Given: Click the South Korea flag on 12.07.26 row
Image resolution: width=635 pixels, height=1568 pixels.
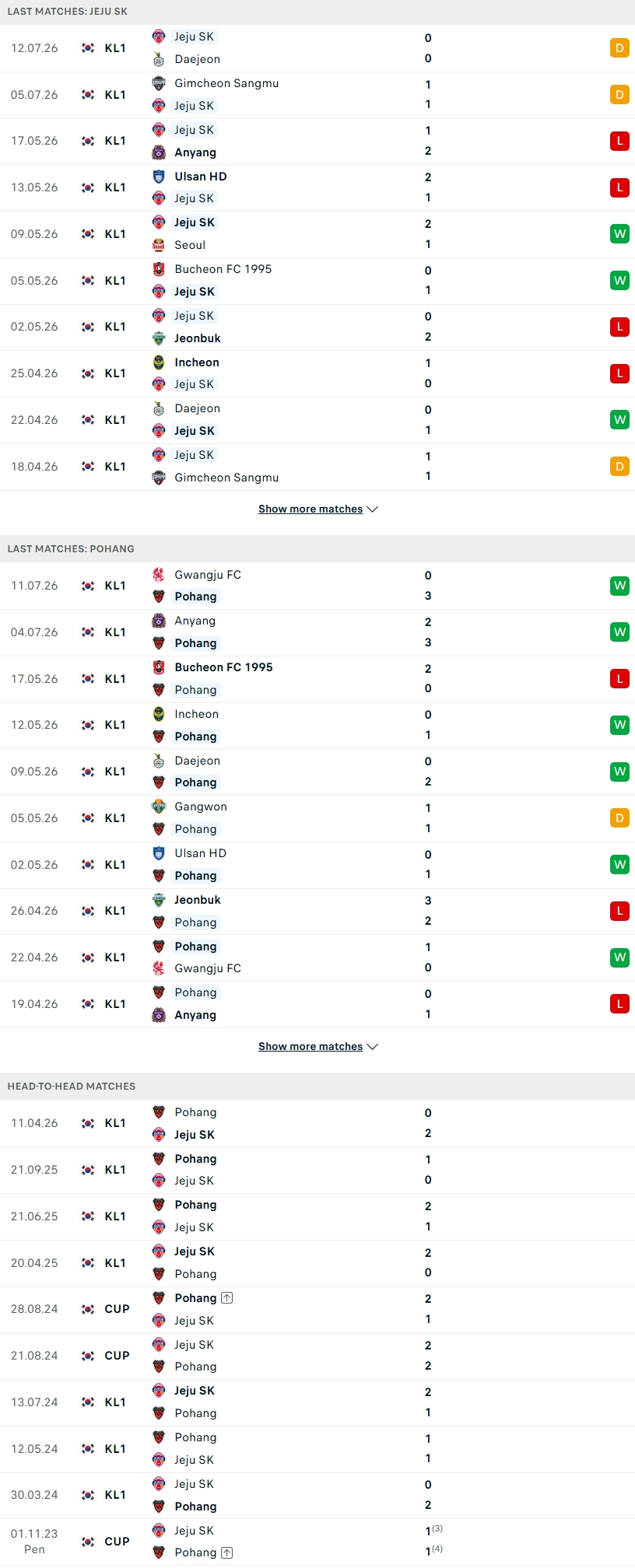Looking at the screenshot, I should 88,48.
